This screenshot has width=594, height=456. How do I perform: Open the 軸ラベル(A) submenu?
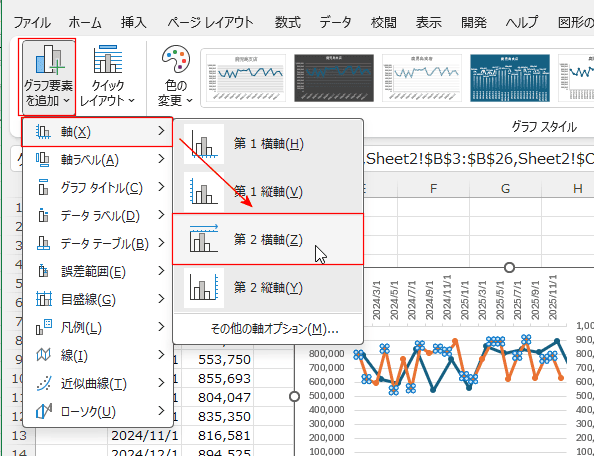coord(97,160)
